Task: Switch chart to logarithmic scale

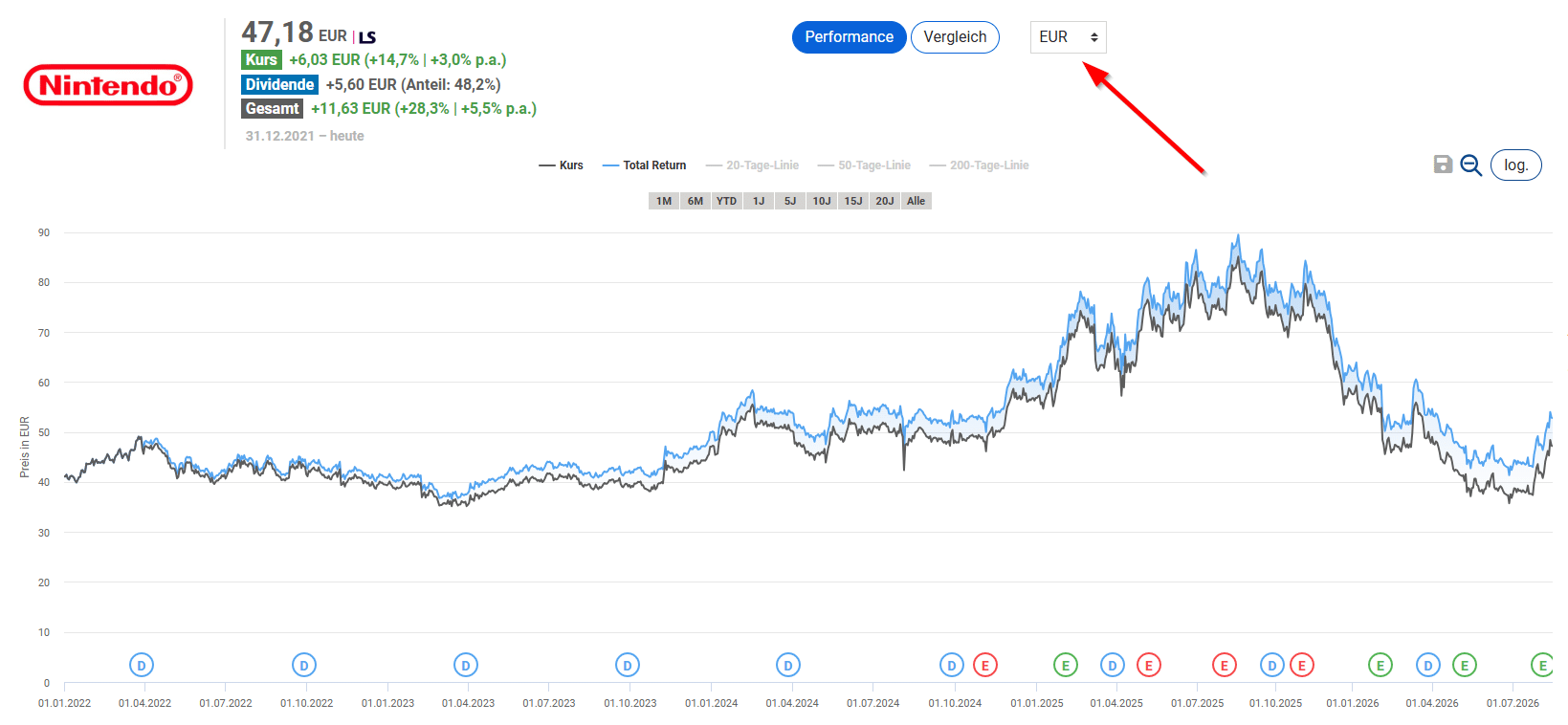Action: [1515, 165]
